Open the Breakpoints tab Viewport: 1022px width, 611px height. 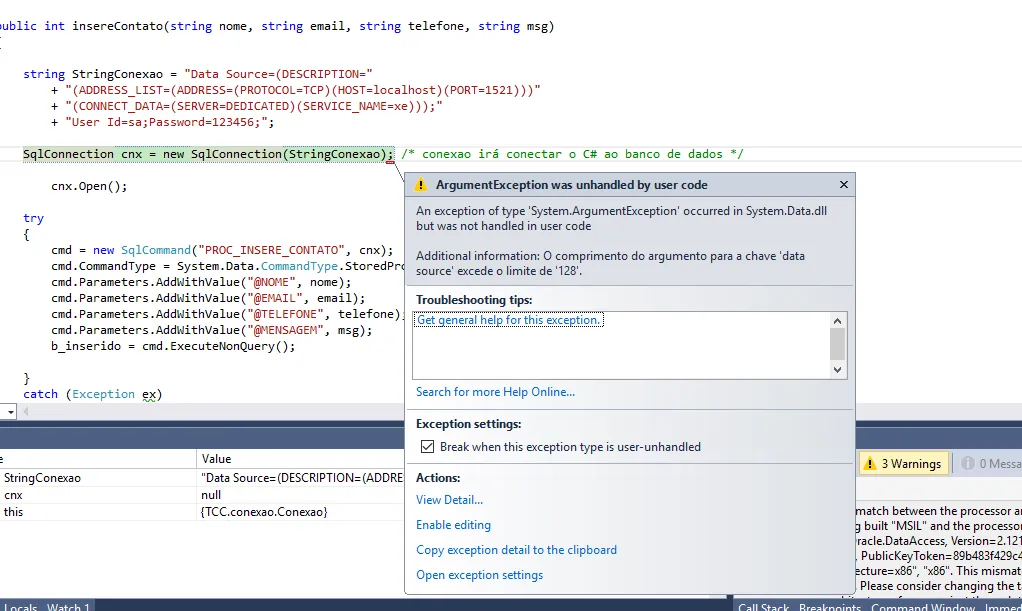click(x=829, y=606)
